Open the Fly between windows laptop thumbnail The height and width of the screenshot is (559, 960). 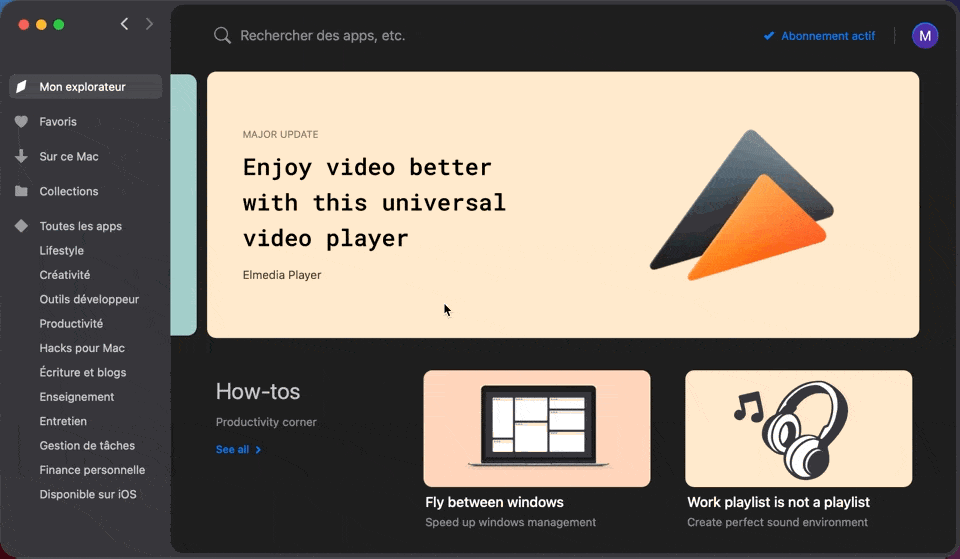pyautogui.click(x=536, y=429)
